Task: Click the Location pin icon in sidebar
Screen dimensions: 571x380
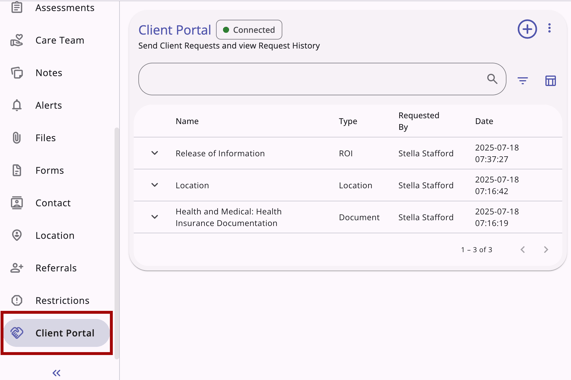Action: pos(17,235)
